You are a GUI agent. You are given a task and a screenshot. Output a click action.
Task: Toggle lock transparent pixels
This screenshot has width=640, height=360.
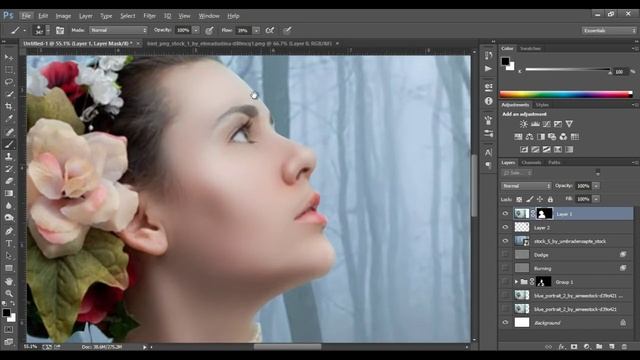[519, 199]
